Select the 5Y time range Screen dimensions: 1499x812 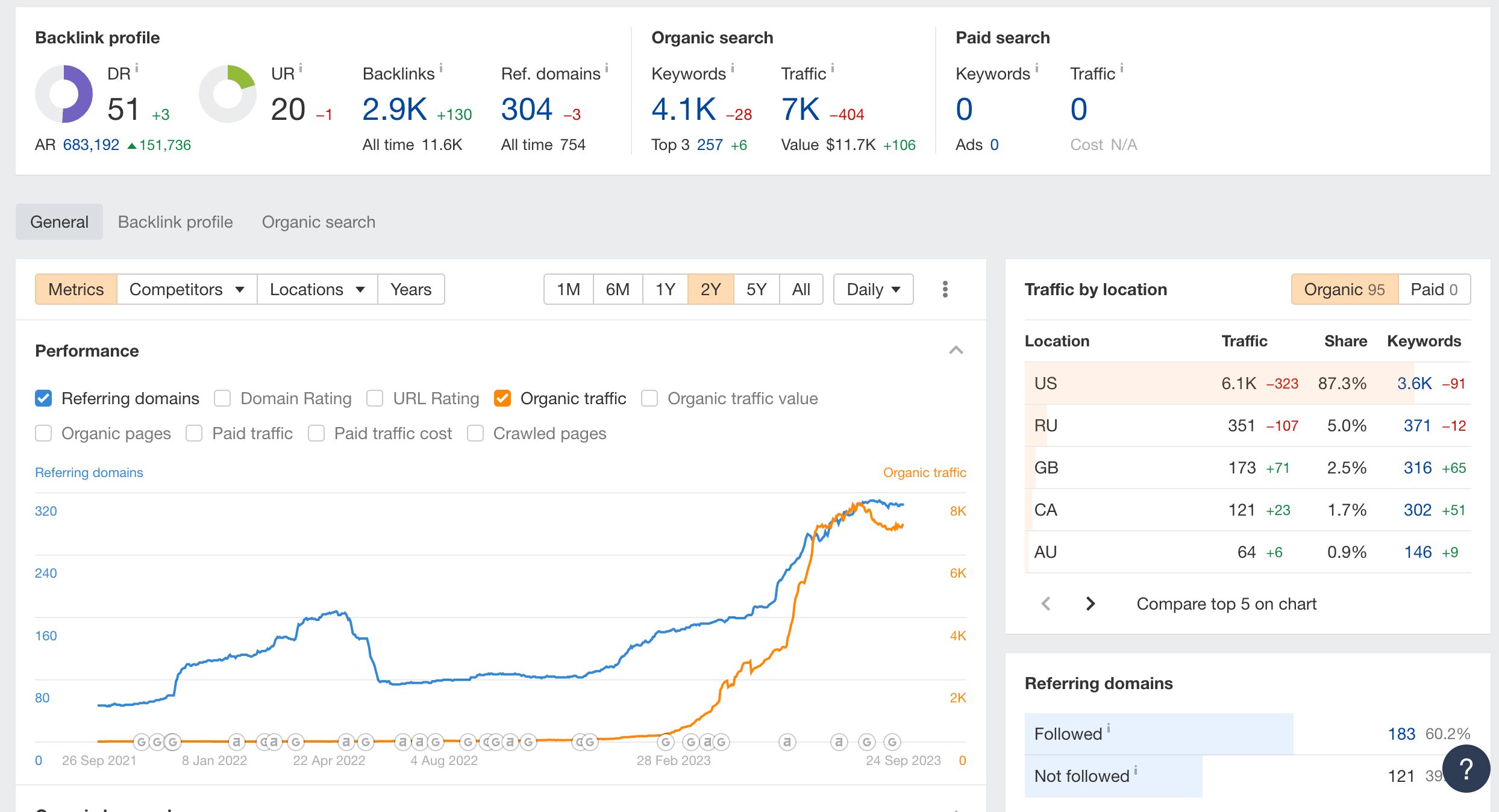[x=756, y=289]
